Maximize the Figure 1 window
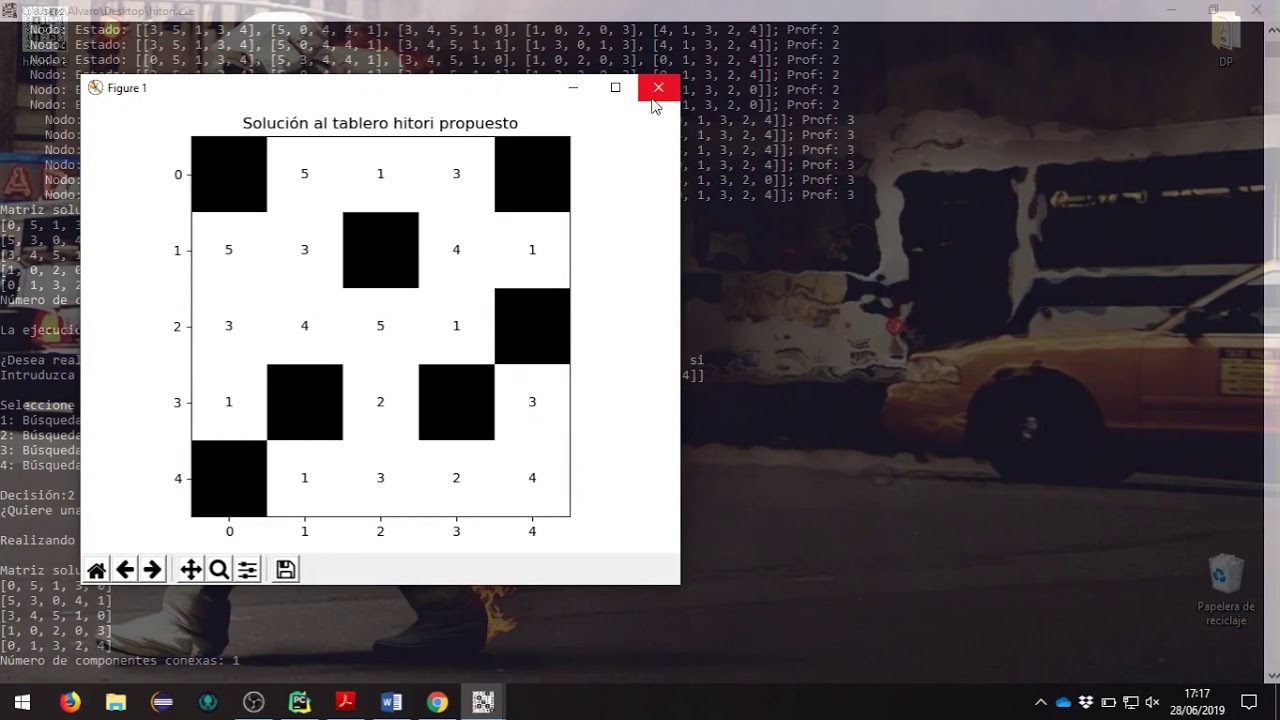This screenshot has width=1280, height=720. pyautogui.click(x=615, y=88)
